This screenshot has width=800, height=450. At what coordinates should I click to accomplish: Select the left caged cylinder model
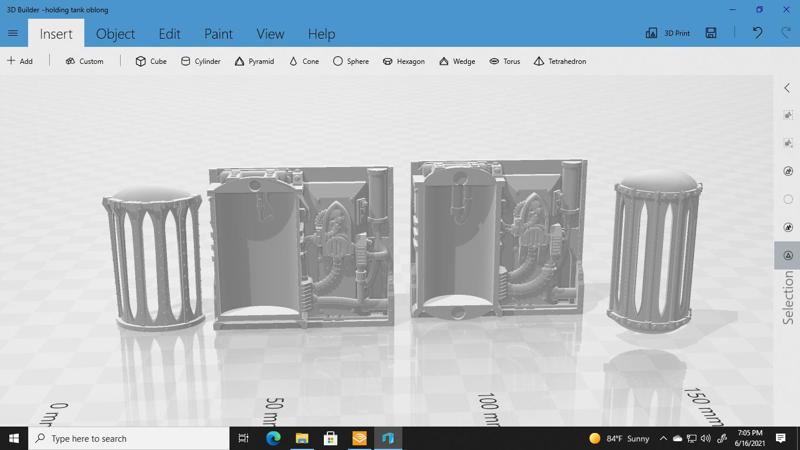154,258
